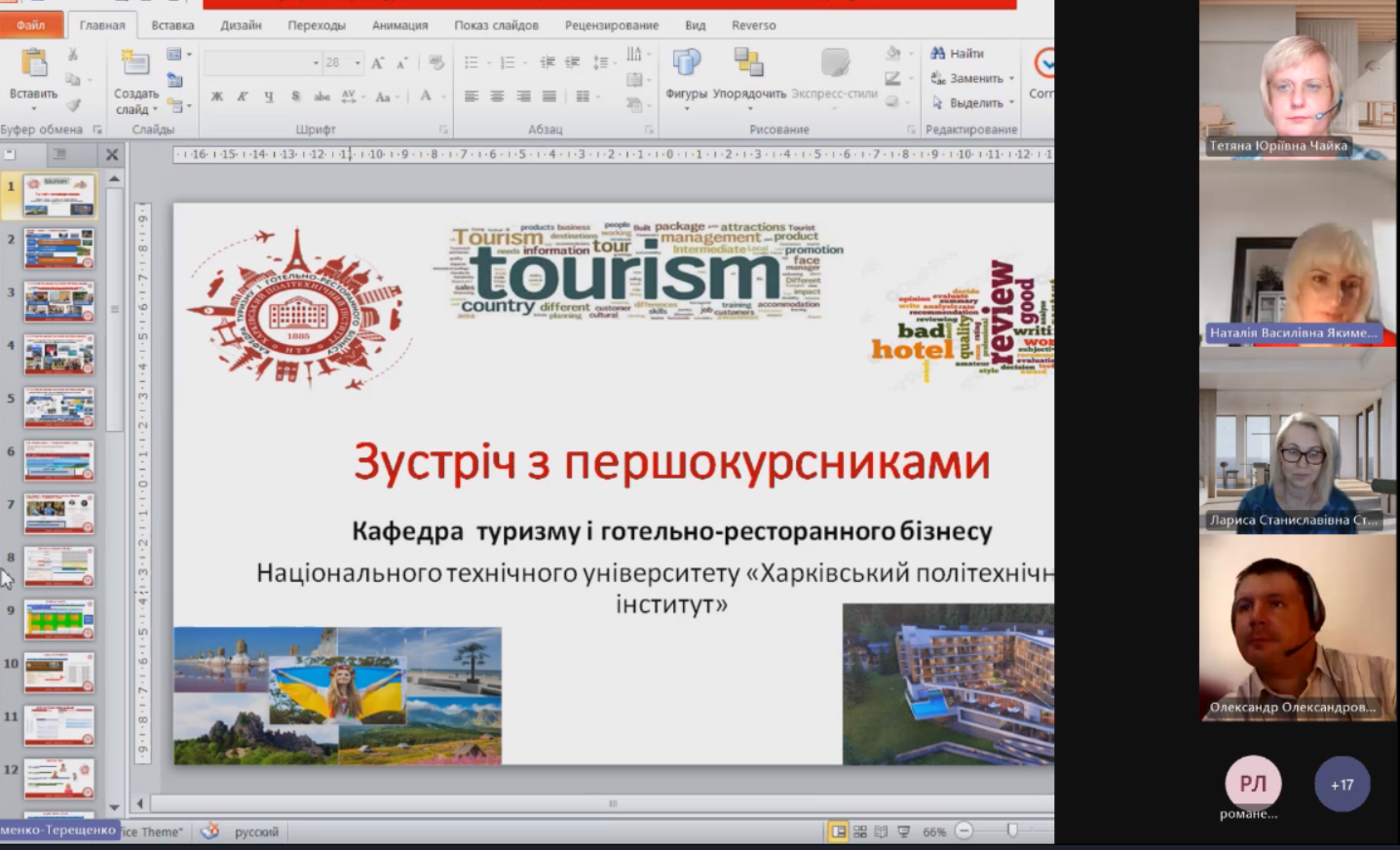Viewport: 1400px width, 850px height.
Task: Start slideshow from status bar icon
Action: click(903, 831)
